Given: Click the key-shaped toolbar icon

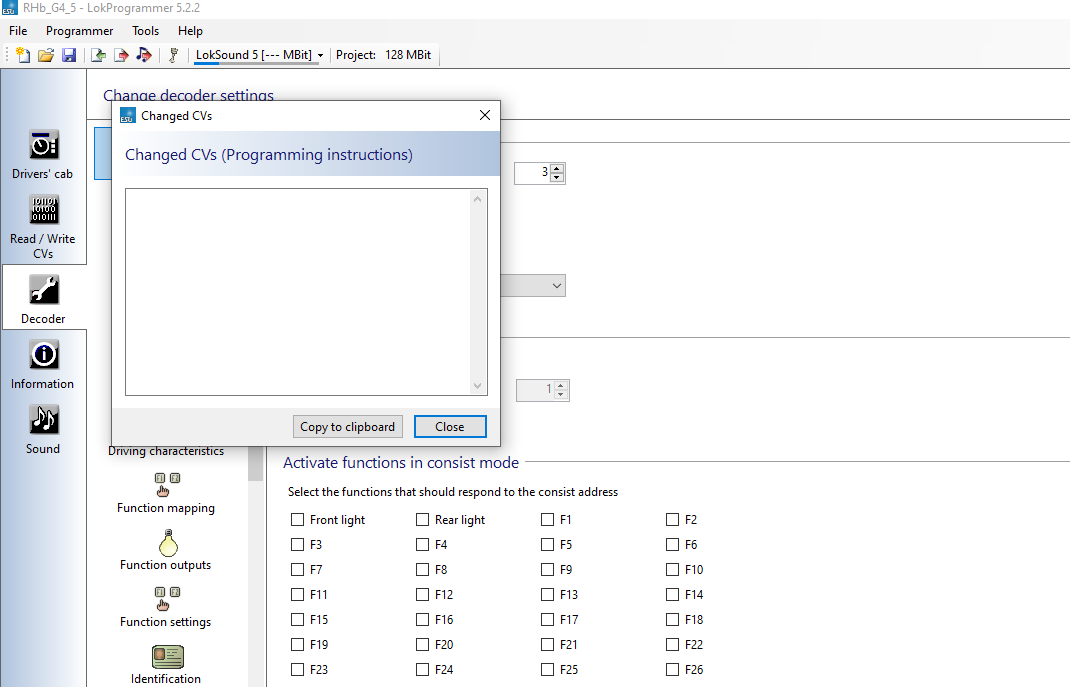Looking at the screenshot, I should pos(173,55).
